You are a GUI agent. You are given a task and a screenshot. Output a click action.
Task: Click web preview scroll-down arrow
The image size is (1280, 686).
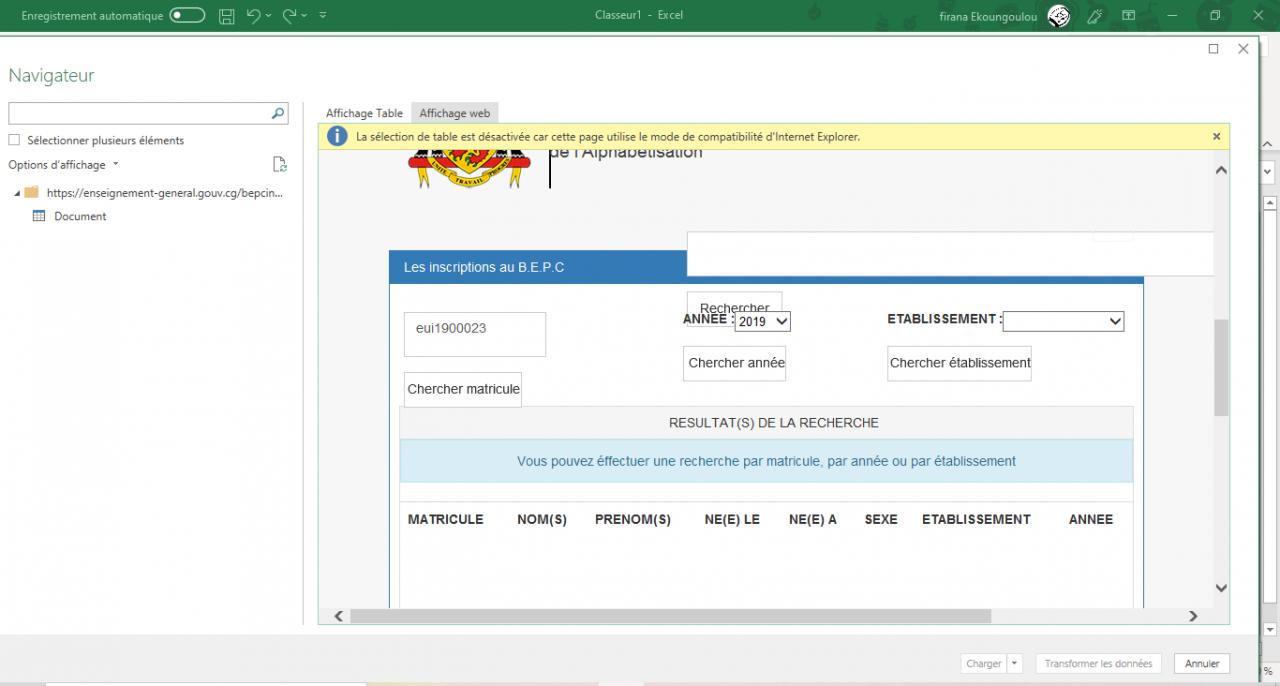(x=1221, y=588)
